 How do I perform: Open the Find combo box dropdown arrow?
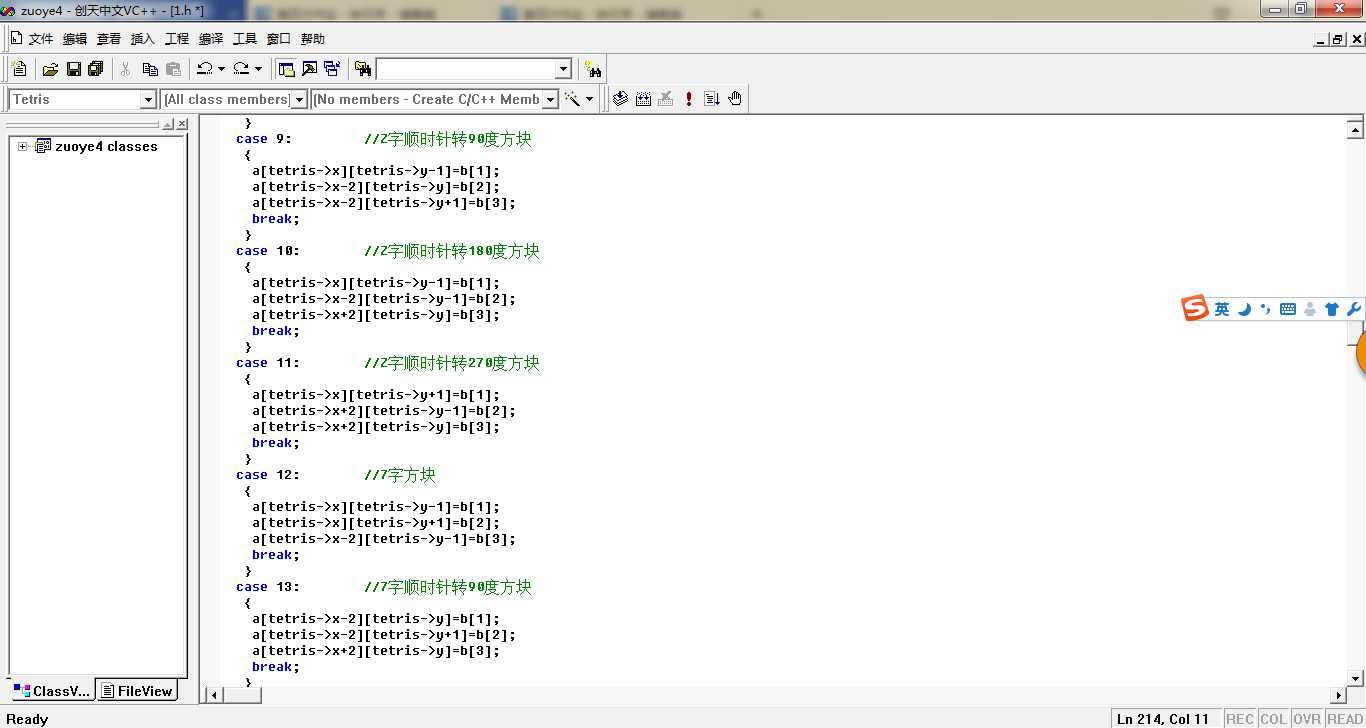tap(563, 69)
